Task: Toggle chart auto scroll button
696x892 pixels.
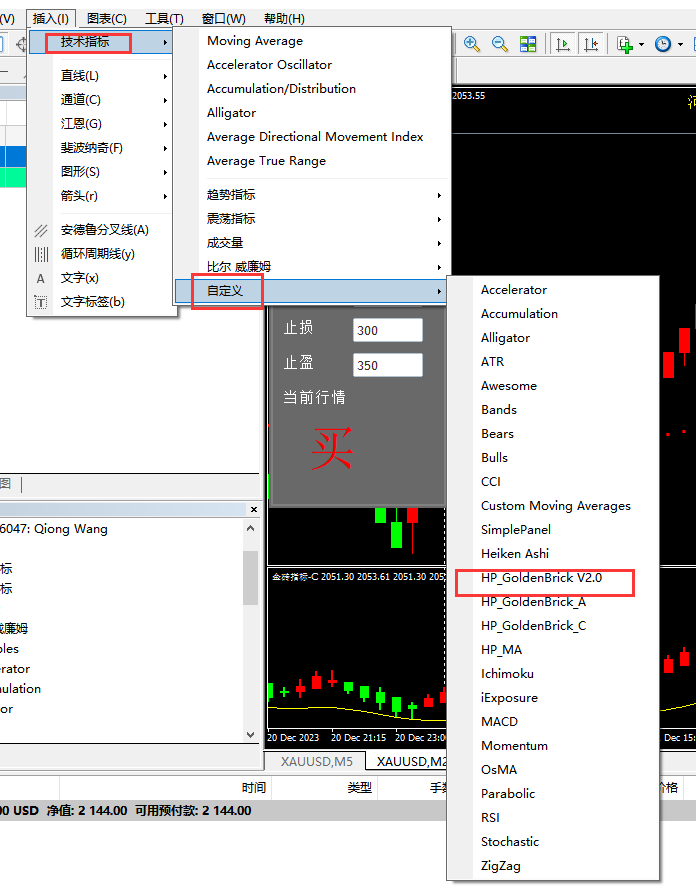Action: pyautogui.click(x=563, y=44)
